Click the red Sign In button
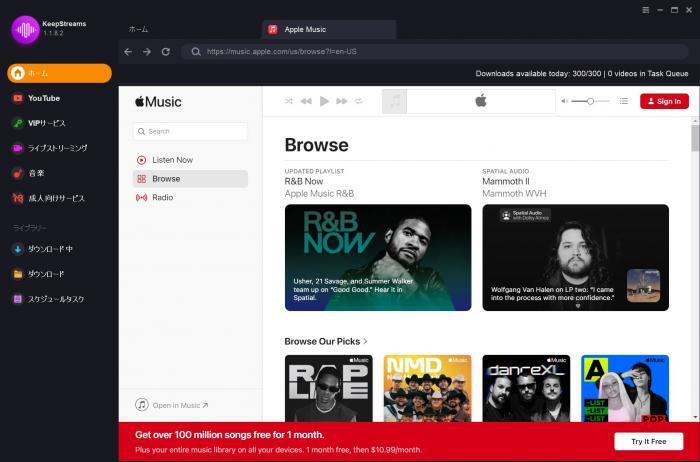This screenshot has width=700, height=462. (x=664, y=101)
